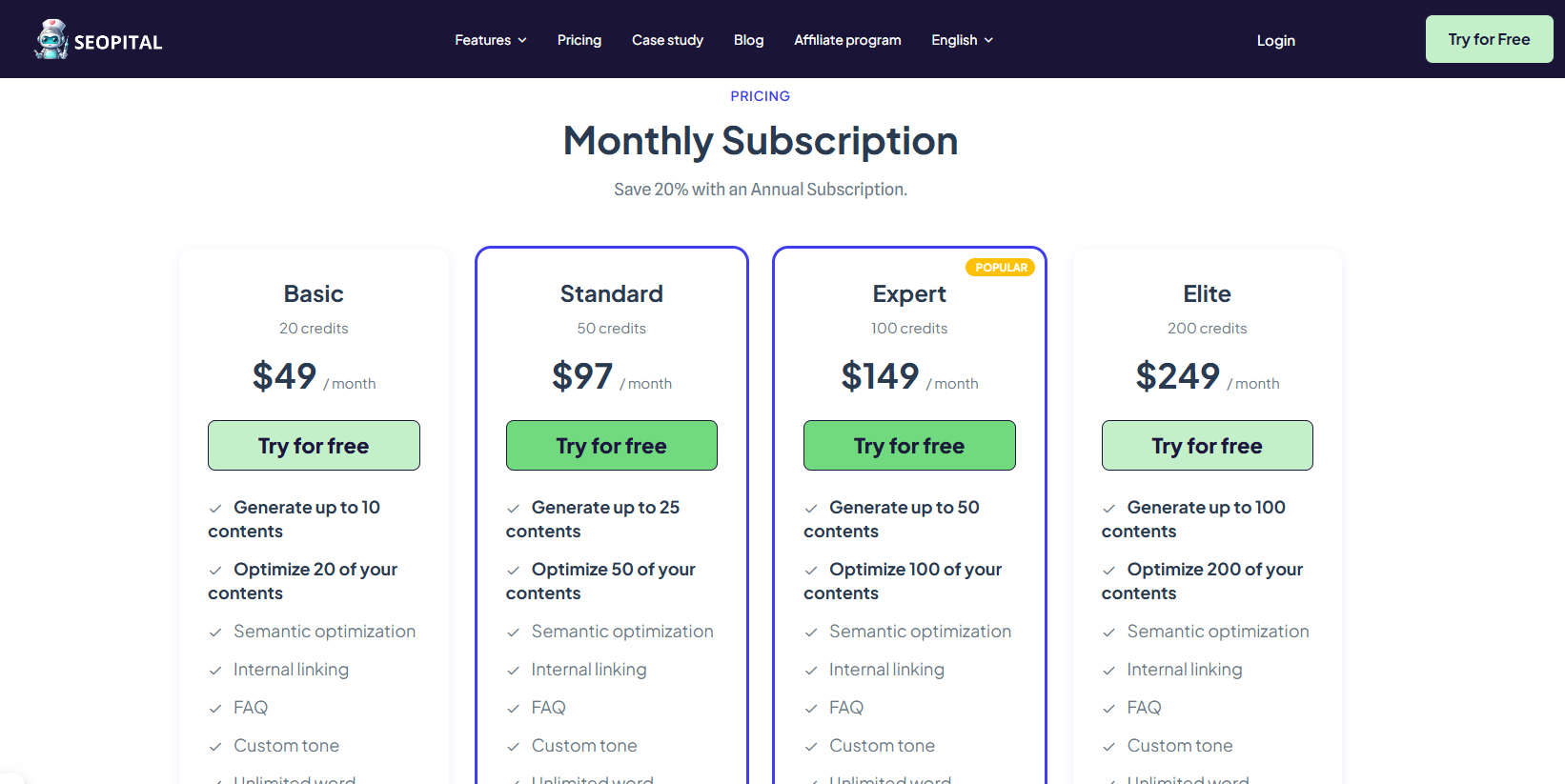
Task: Click the SEOPITAL robot logo icon
Action: (51, 39)
